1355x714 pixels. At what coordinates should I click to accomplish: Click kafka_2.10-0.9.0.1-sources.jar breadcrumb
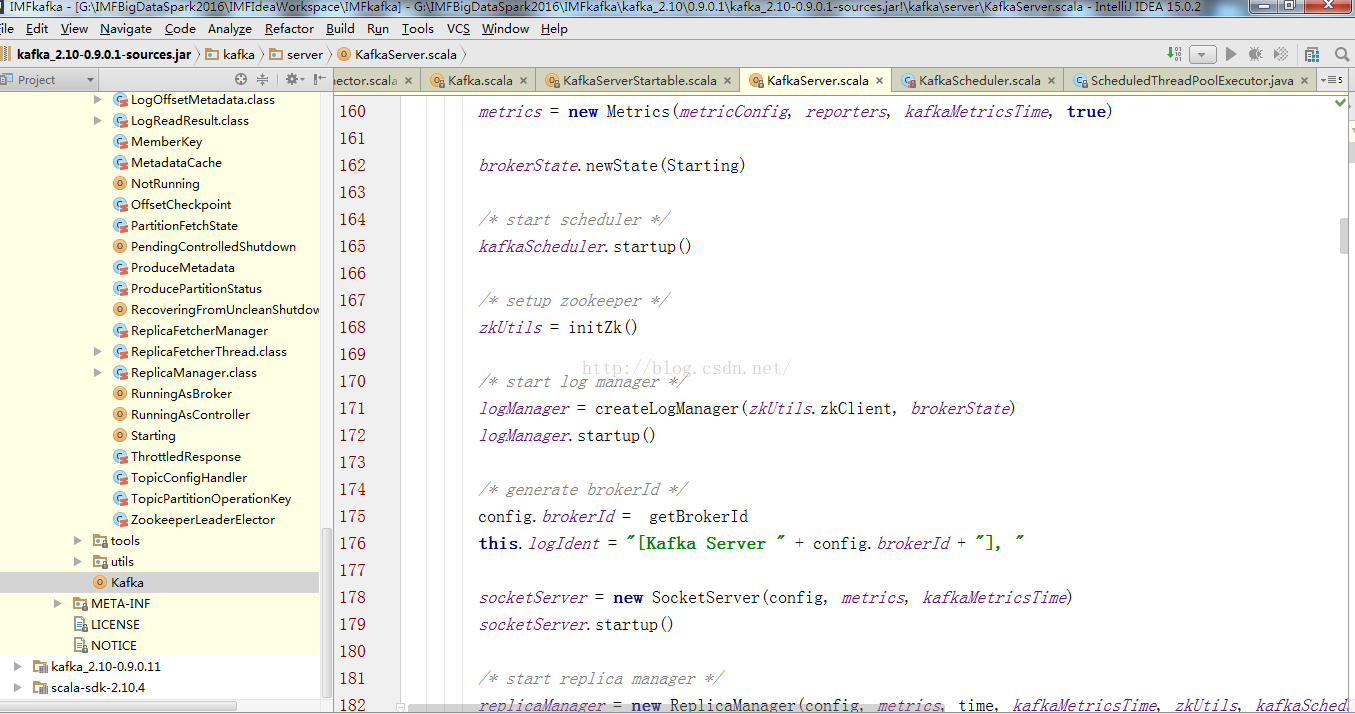point(103,54)
